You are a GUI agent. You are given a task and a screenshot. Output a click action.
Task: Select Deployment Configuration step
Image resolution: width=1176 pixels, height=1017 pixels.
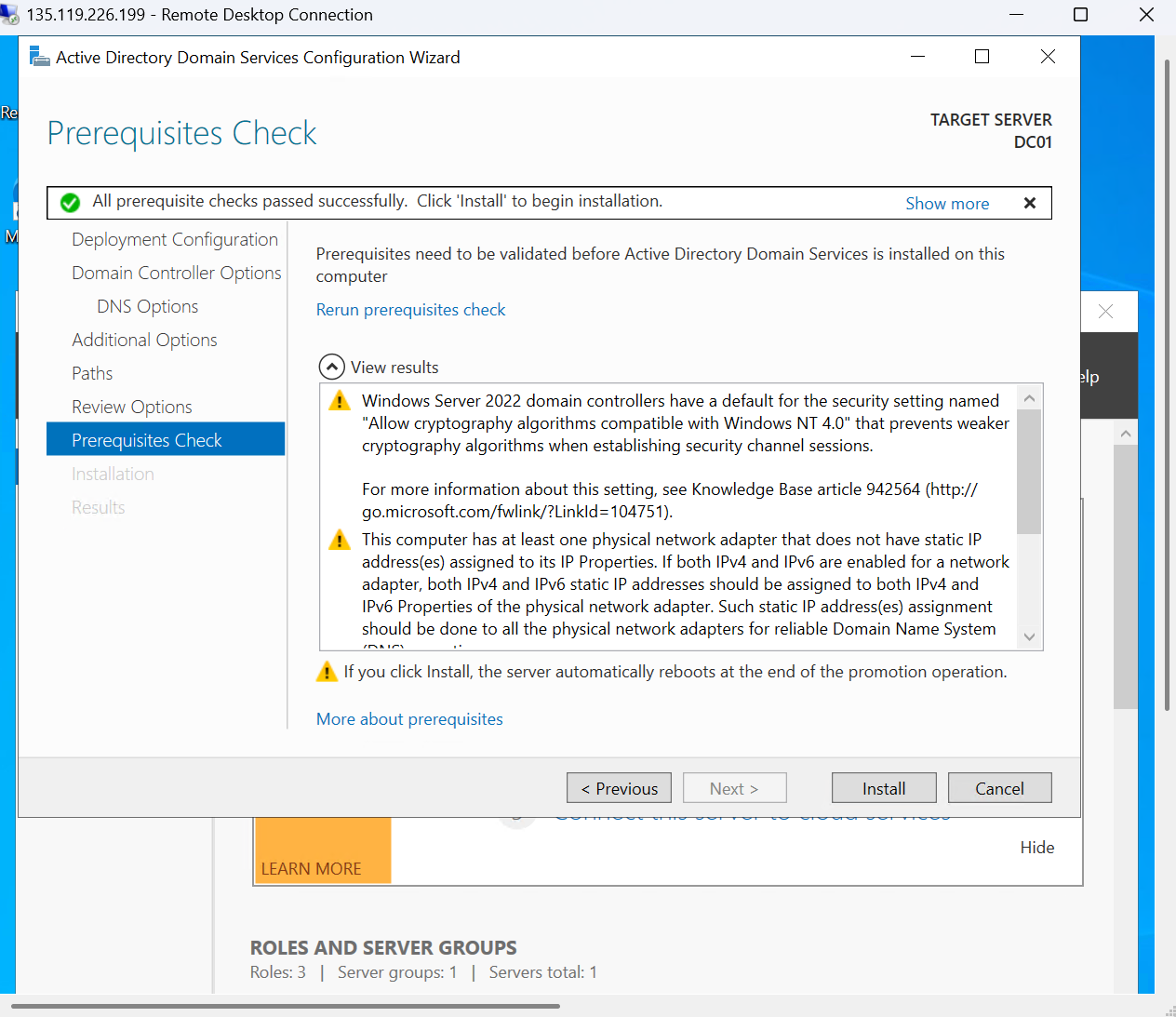[x=175, y=239]
